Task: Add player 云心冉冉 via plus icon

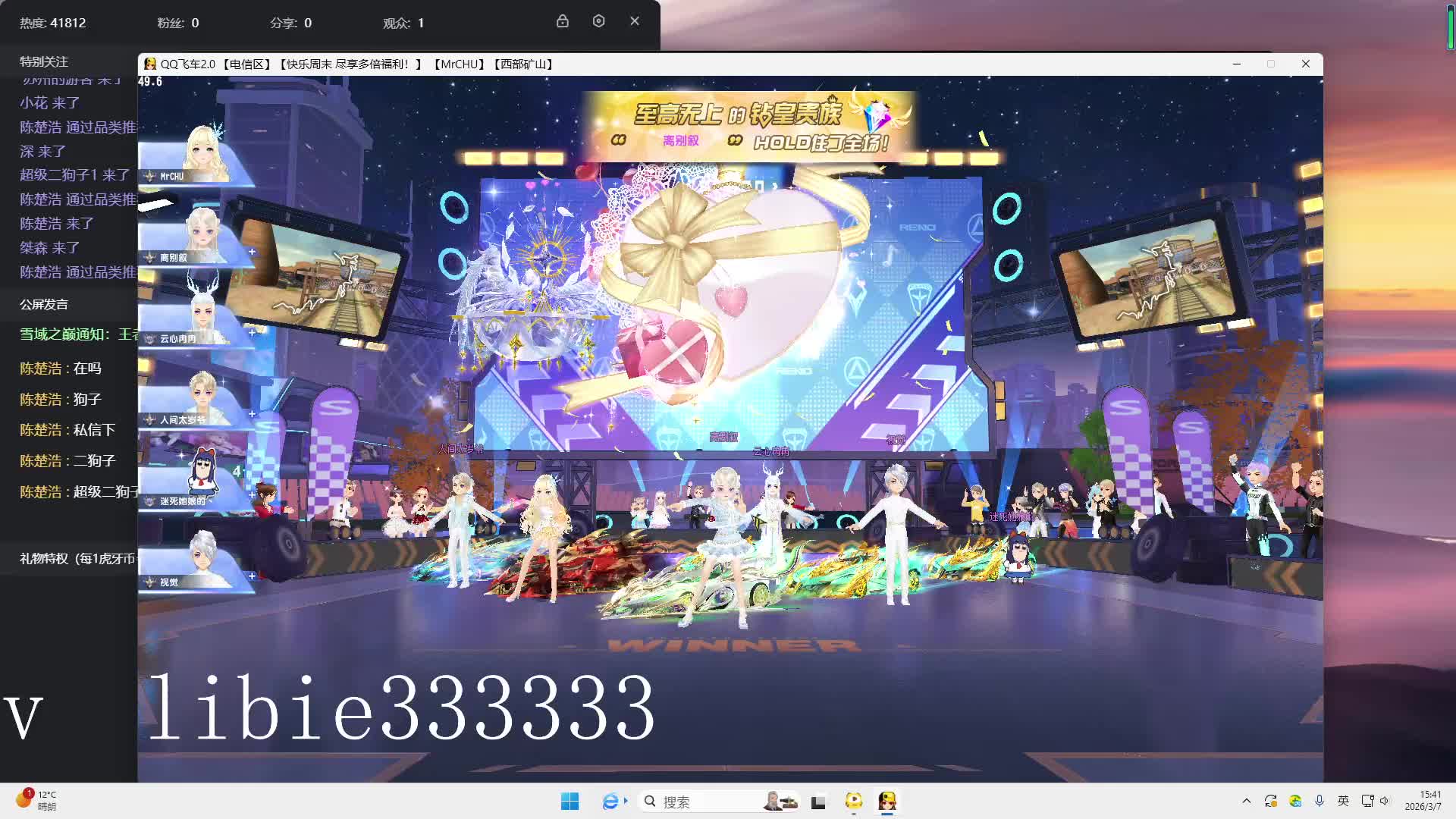Action: tap(252, 333)
